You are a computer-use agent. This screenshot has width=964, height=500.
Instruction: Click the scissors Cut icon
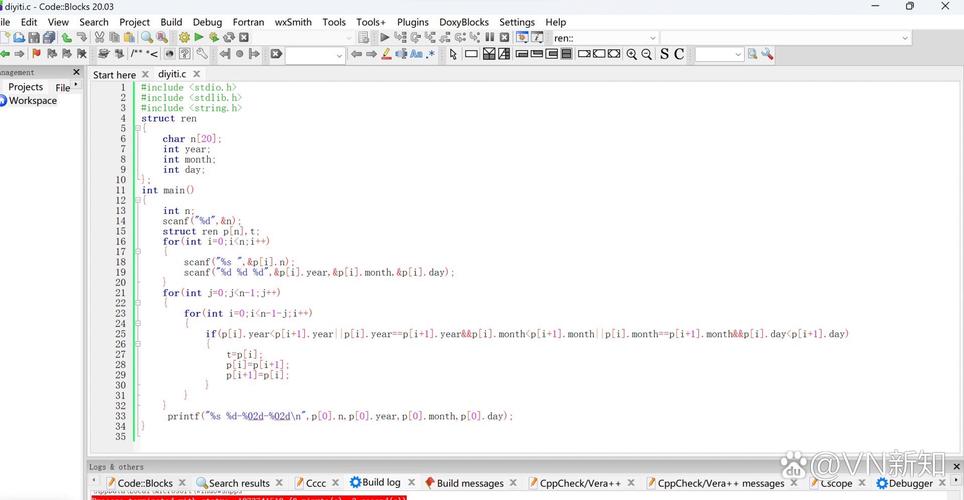coord(100,38)
